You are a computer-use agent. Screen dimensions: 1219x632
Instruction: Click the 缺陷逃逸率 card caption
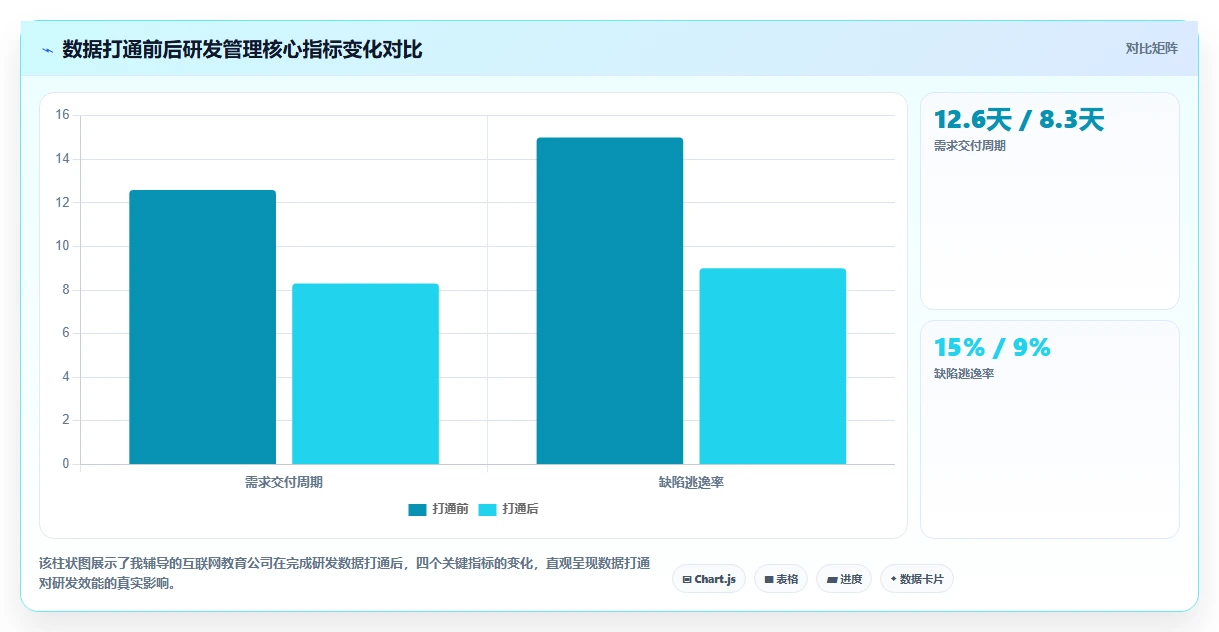964,373
